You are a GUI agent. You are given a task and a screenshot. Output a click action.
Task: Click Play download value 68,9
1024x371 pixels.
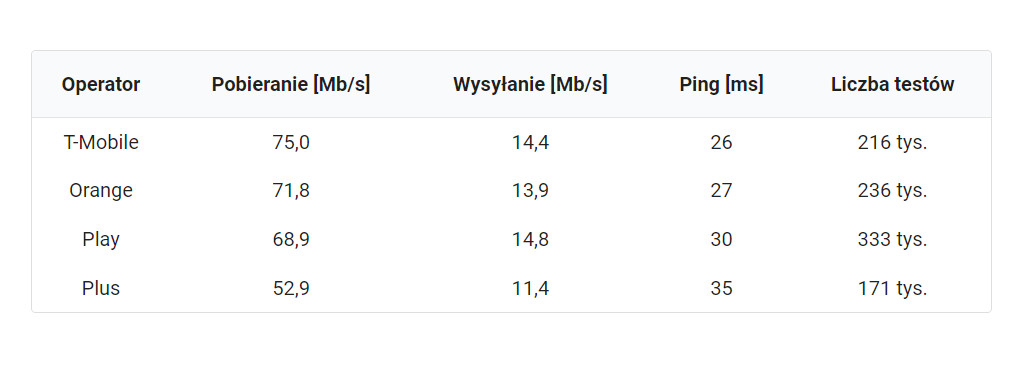click(x=291, y=240)
